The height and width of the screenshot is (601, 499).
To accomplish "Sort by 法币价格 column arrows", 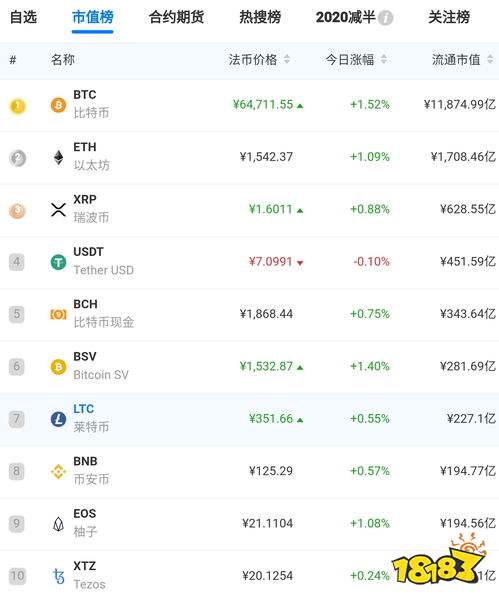I will click(287, 59).
